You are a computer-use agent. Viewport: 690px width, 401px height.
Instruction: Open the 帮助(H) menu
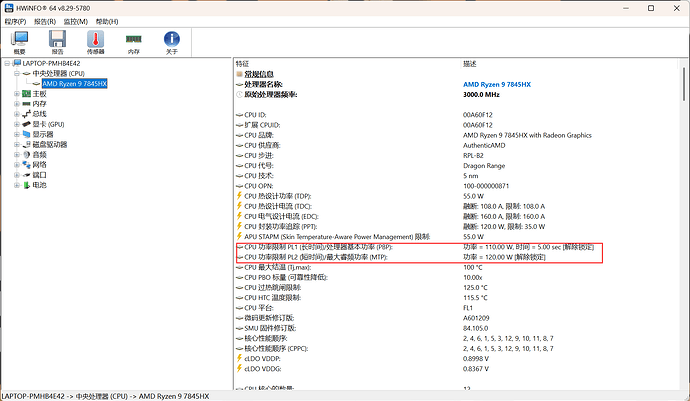point(105,20)
